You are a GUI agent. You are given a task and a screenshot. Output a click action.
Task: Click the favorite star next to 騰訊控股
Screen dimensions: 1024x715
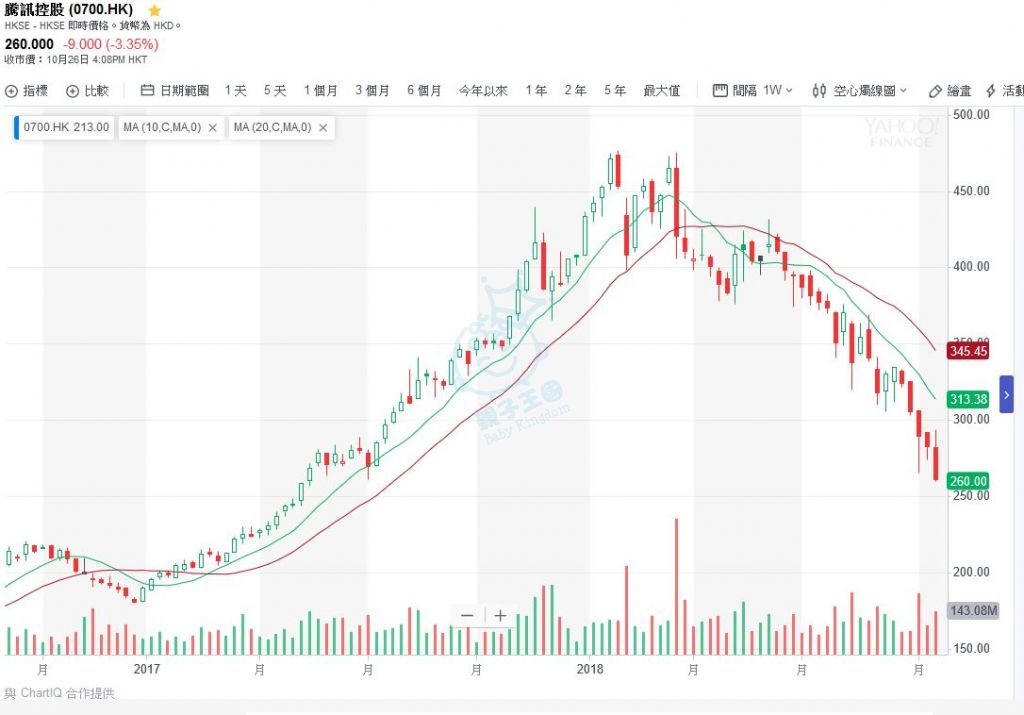click(x=154, y=10)
